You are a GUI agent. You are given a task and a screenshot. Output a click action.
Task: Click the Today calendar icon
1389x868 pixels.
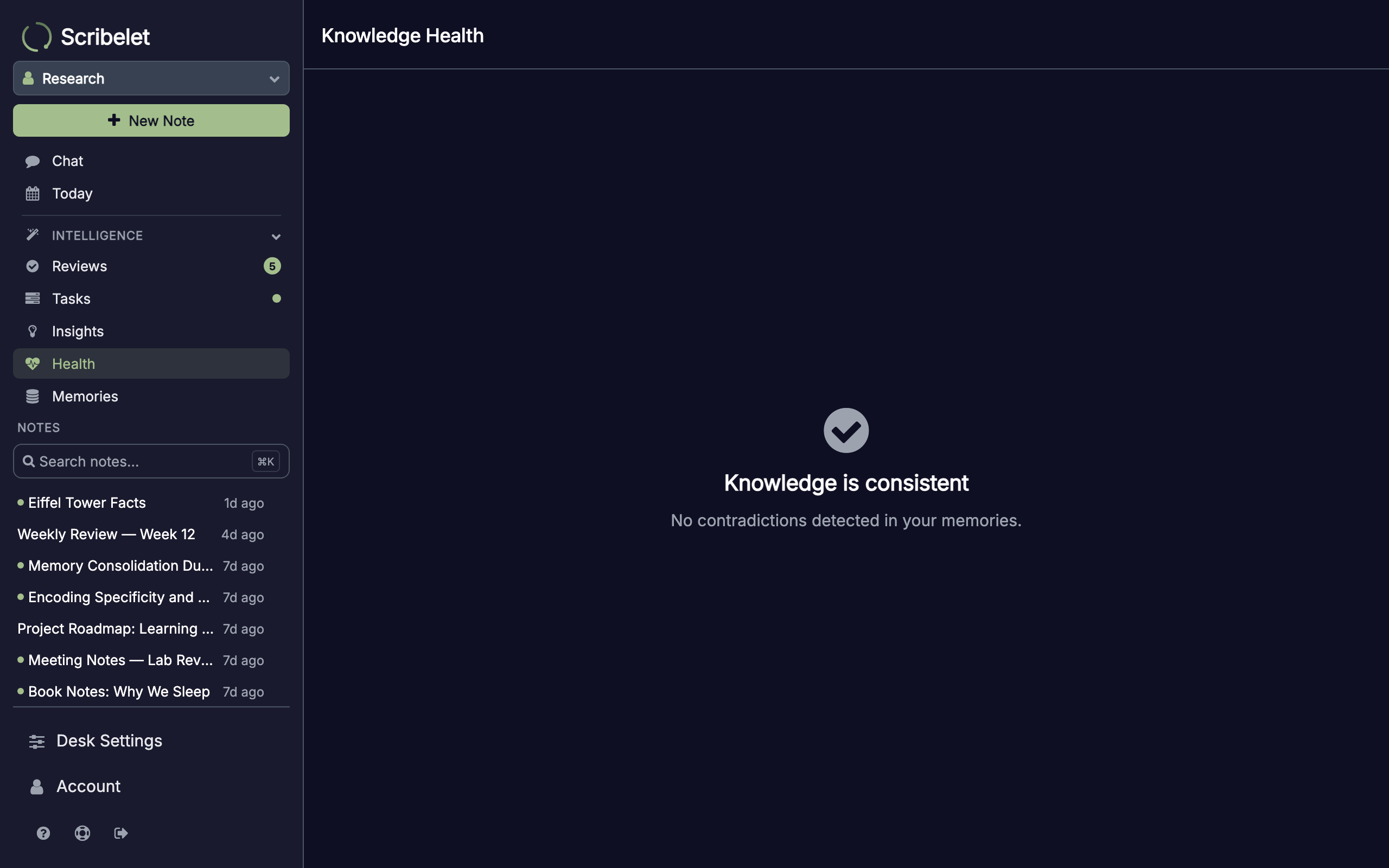point(33,194)
